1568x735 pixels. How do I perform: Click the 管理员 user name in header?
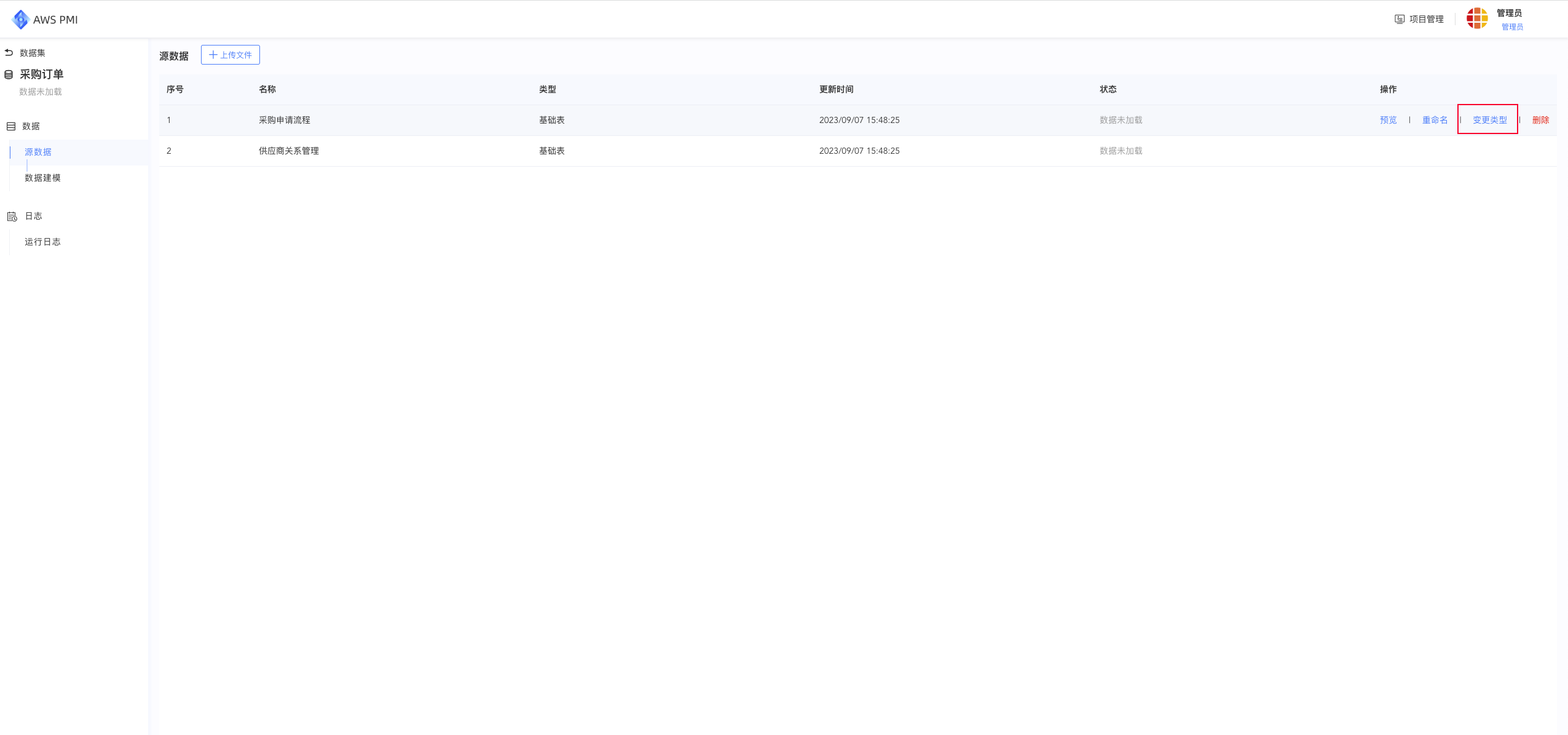click(1509, 13)
